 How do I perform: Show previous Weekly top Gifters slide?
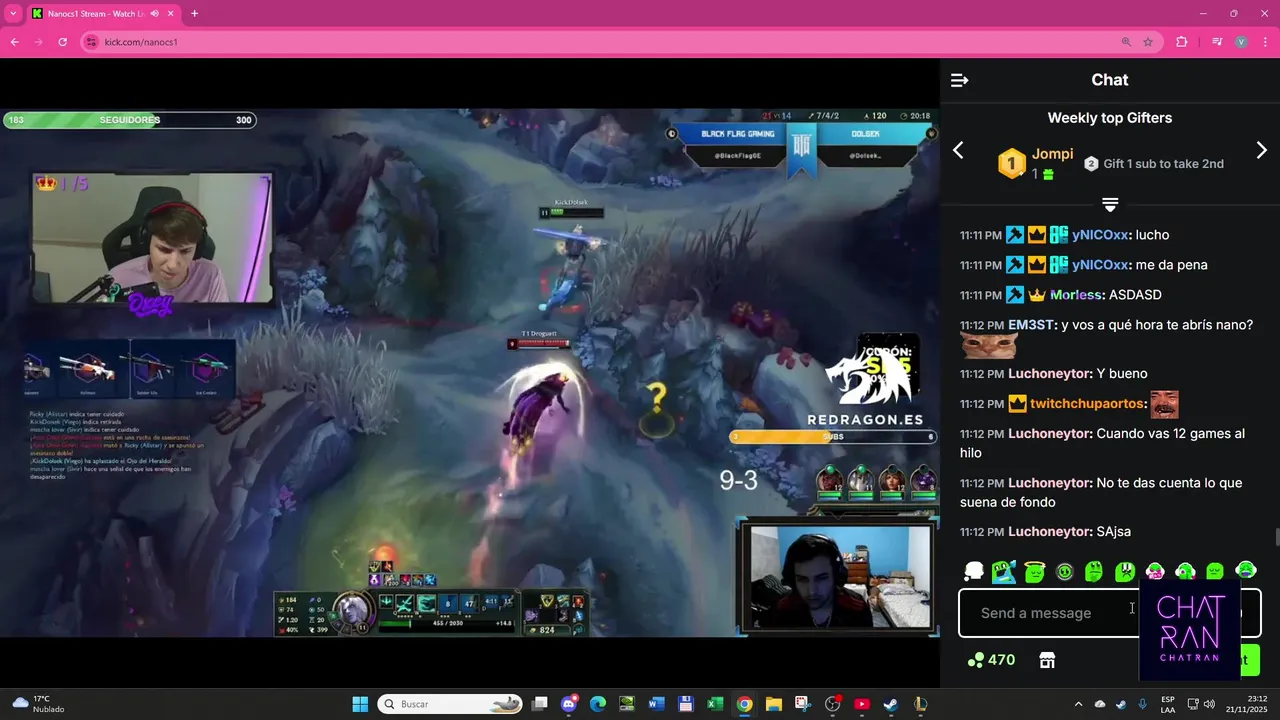pos(958,150)
